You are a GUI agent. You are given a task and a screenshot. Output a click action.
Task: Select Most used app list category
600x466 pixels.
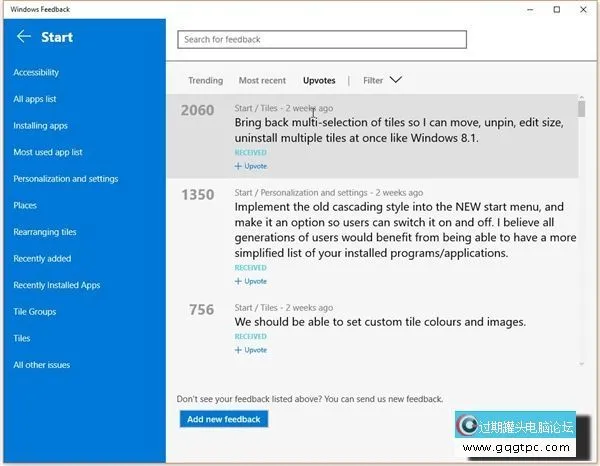48,153
